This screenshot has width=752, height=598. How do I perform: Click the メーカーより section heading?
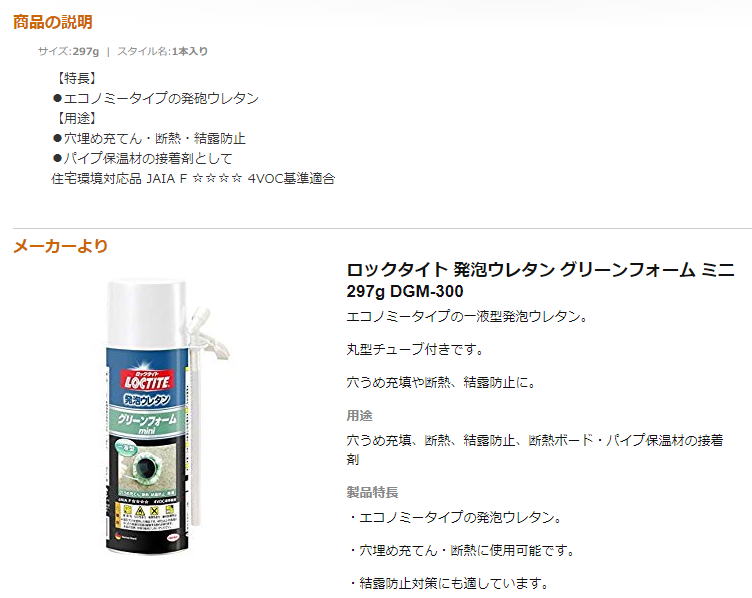point(60,246)
